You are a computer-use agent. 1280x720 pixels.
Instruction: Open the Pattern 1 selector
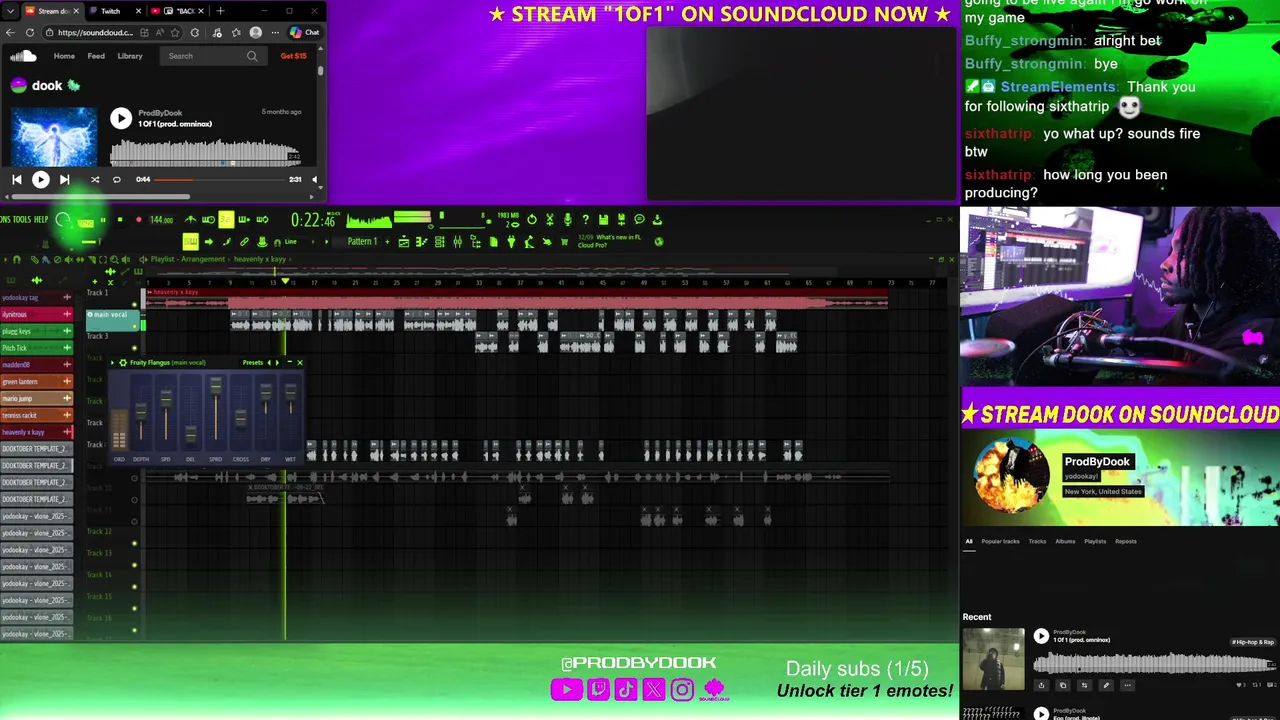362,241
